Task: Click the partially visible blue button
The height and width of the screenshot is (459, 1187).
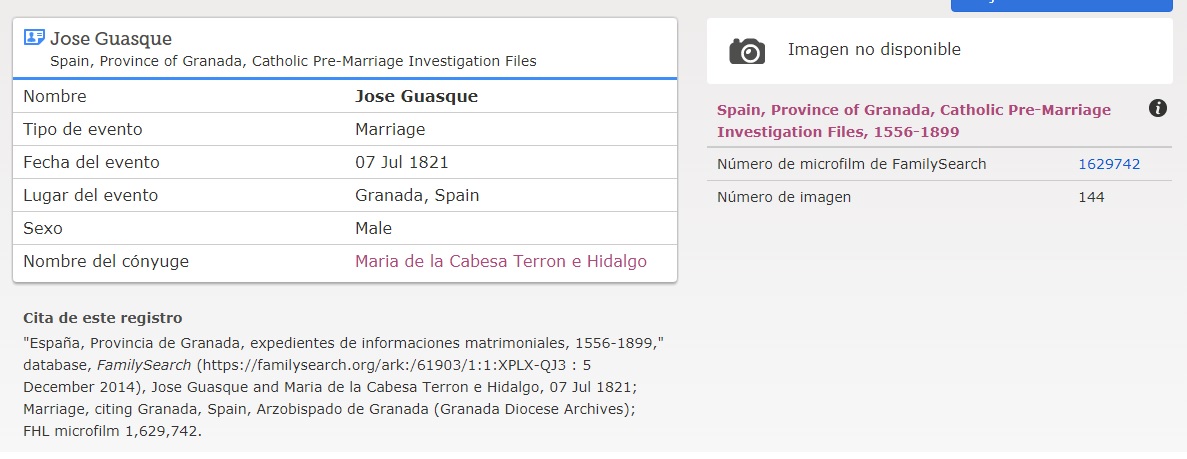Action: [1060, 5]
